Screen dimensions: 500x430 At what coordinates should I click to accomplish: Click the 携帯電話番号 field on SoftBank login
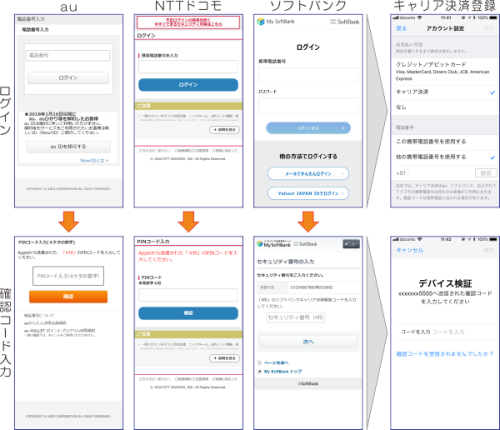(x=308, y=75)
